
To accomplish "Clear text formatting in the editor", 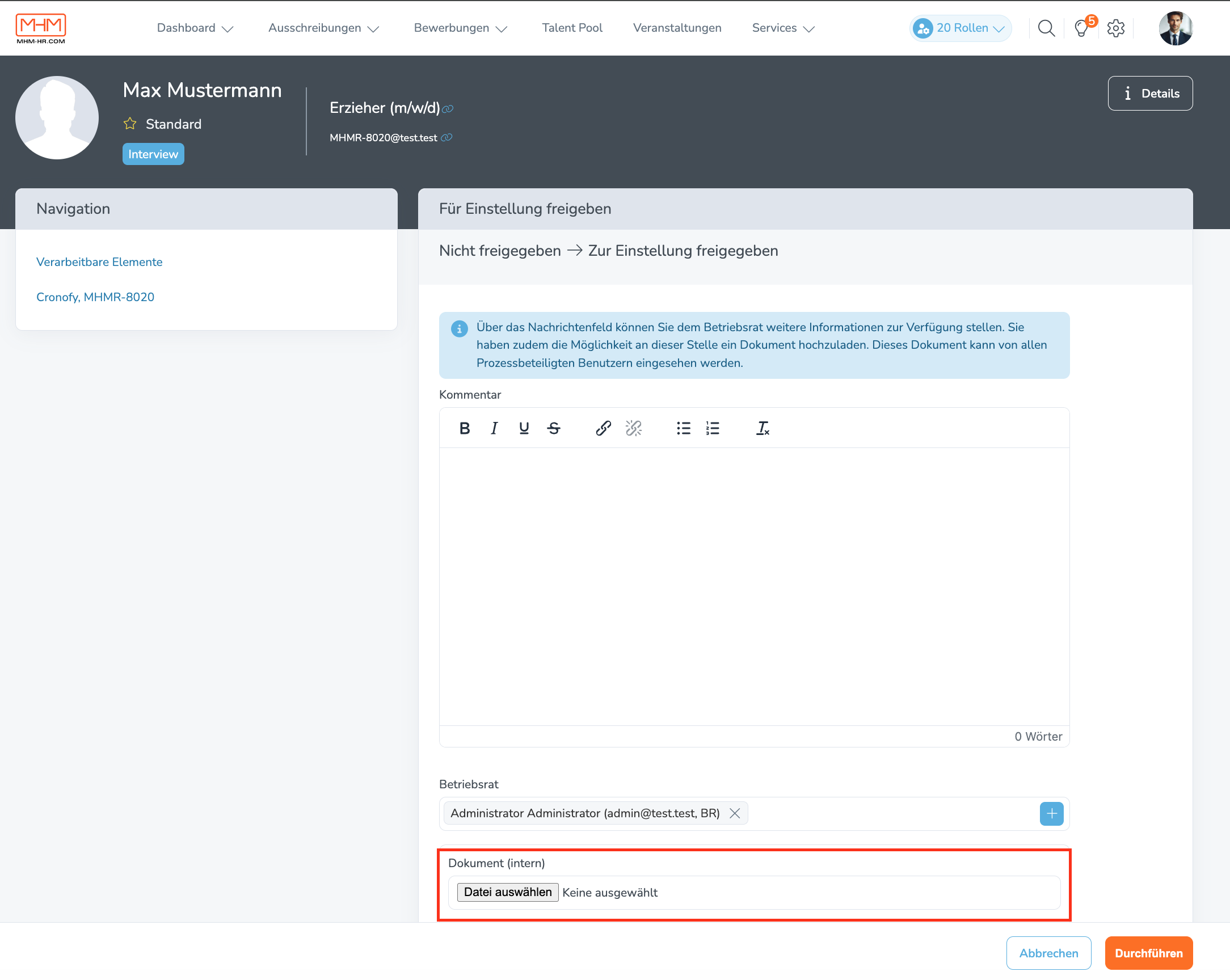I will (762, 428).
